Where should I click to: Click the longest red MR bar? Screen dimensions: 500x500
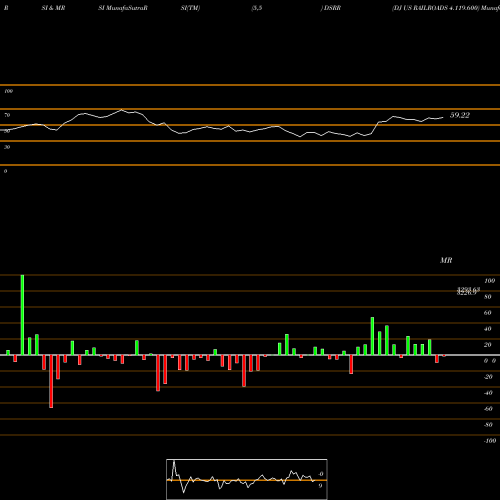51,381
